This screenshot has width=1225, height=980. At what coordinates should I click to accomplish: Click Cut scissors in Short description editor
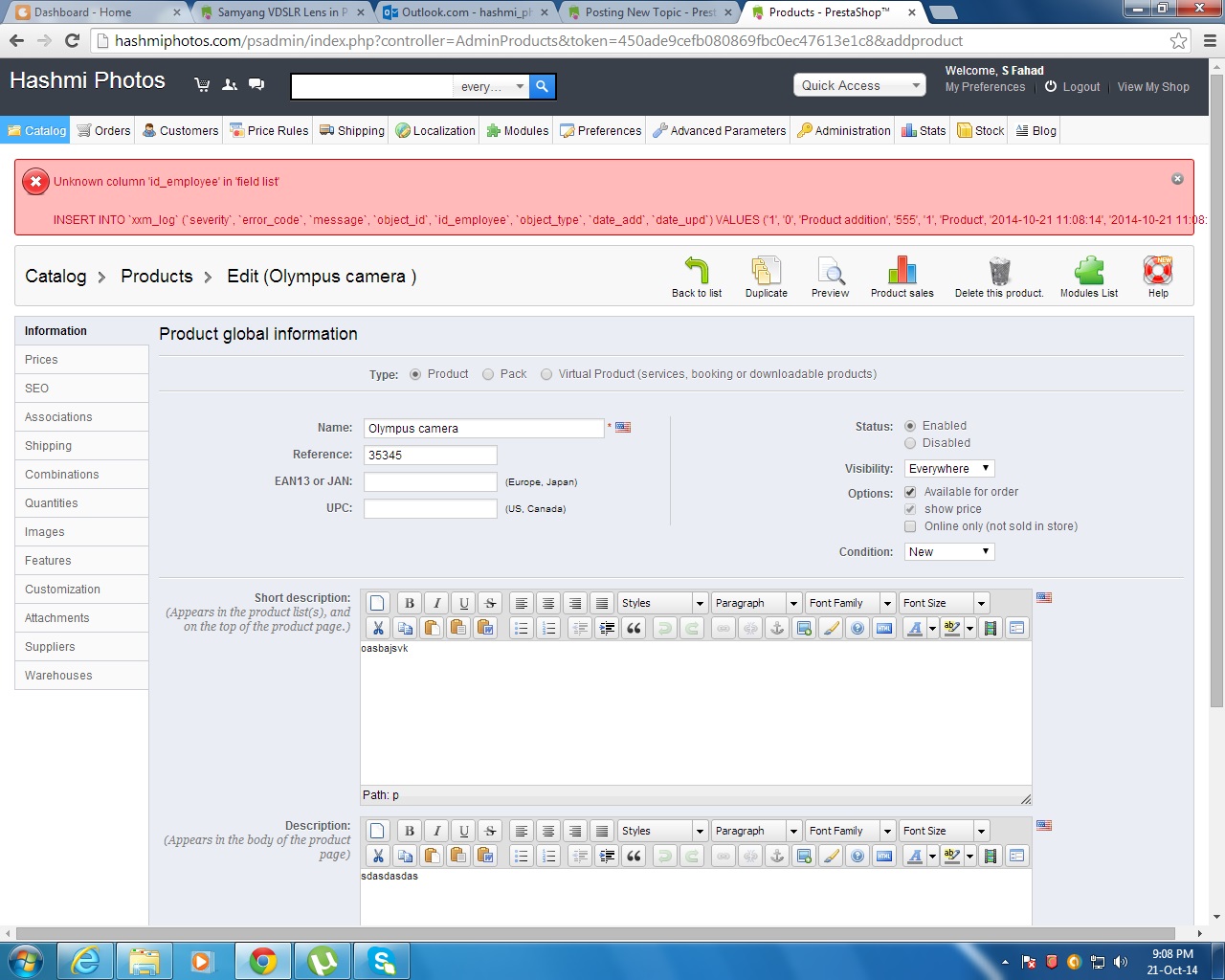pos(378,628)
